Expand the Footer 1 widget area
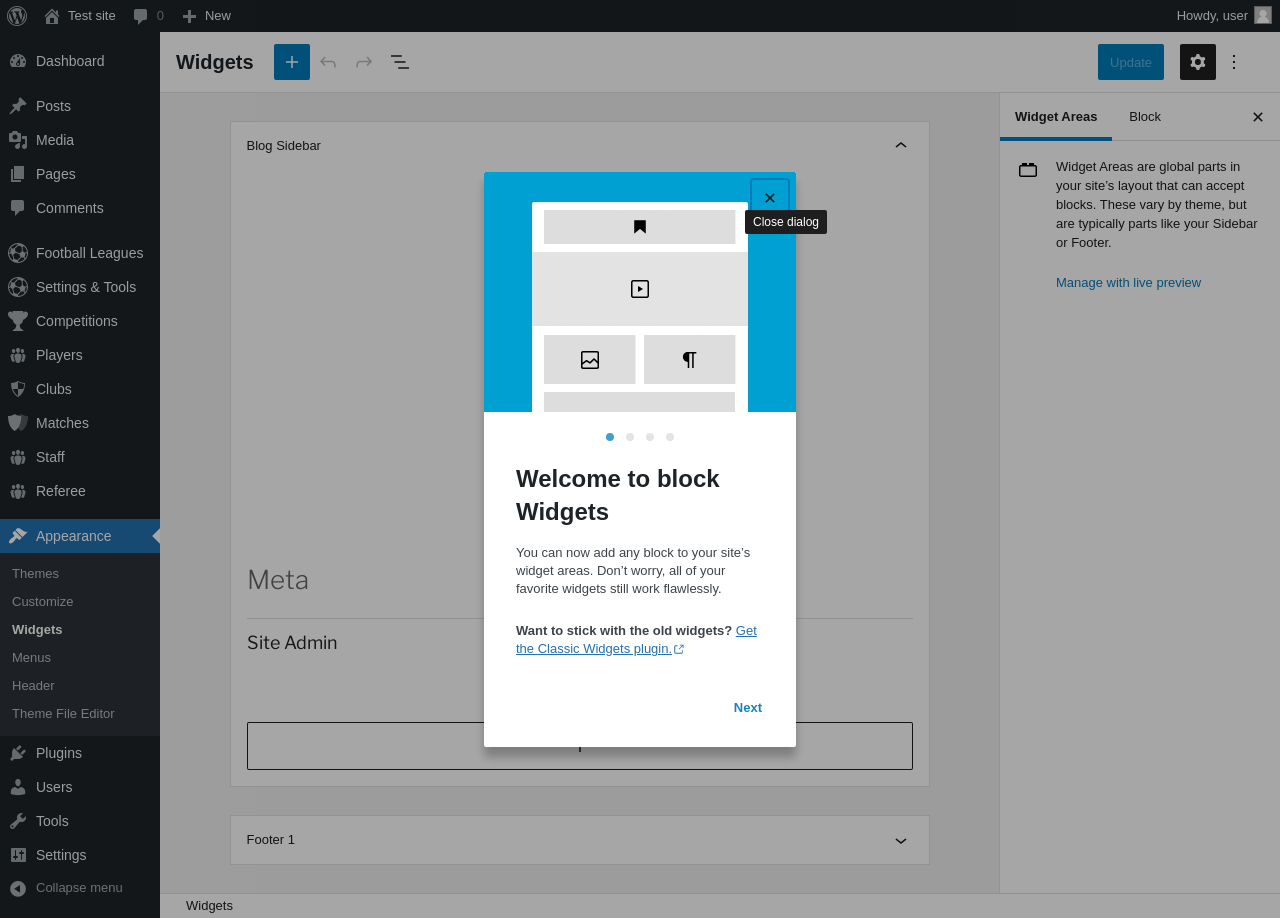 point(900,840)
